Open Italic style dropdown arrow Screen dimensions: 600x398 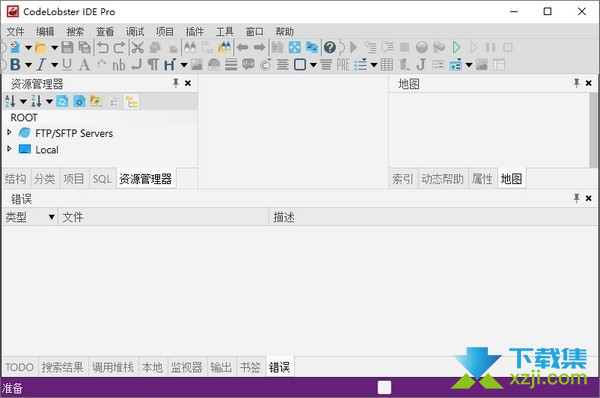(x=54, y=65)
